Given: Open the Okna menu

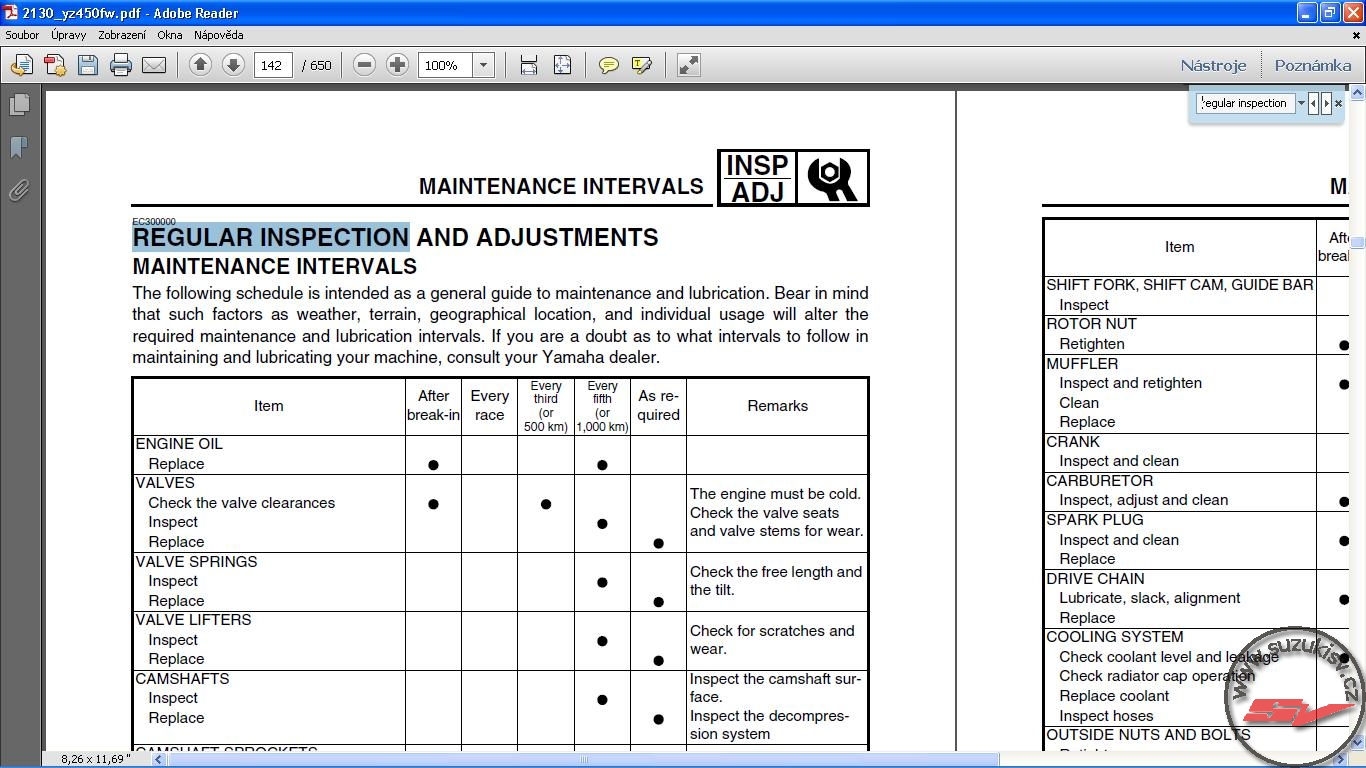Looking at the screenshot, I should point(170,35).
